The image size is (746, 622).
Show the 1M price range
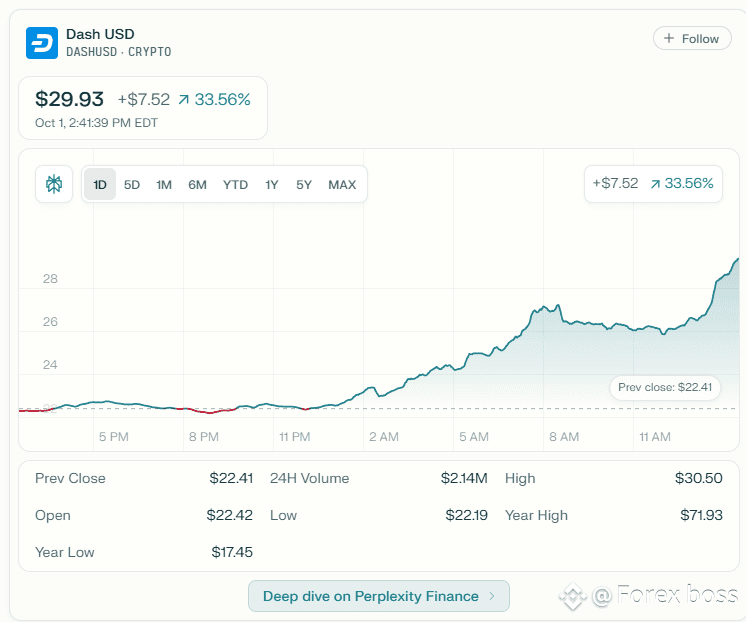point(164,184)
